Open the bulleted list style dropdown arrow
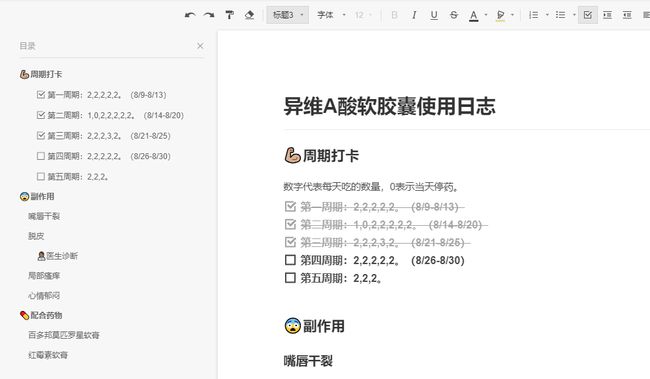 (574, 15)
